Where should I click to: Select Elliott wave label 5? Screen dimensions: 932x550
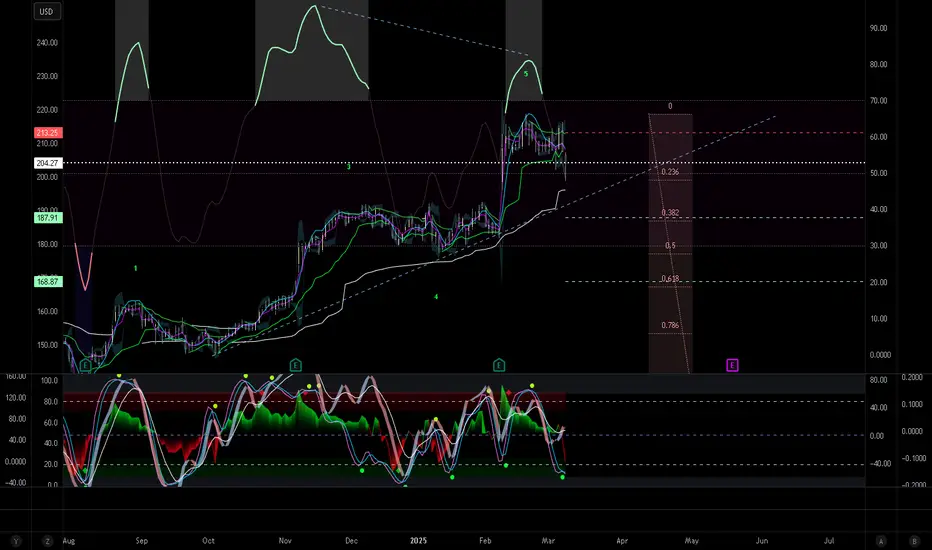coord(526,74)
